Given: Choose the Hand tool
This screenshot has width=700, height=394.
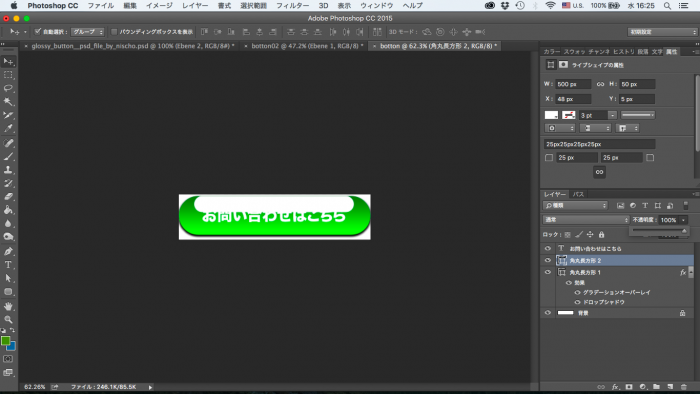Looking at the screenshot, I should click(8, 306).
